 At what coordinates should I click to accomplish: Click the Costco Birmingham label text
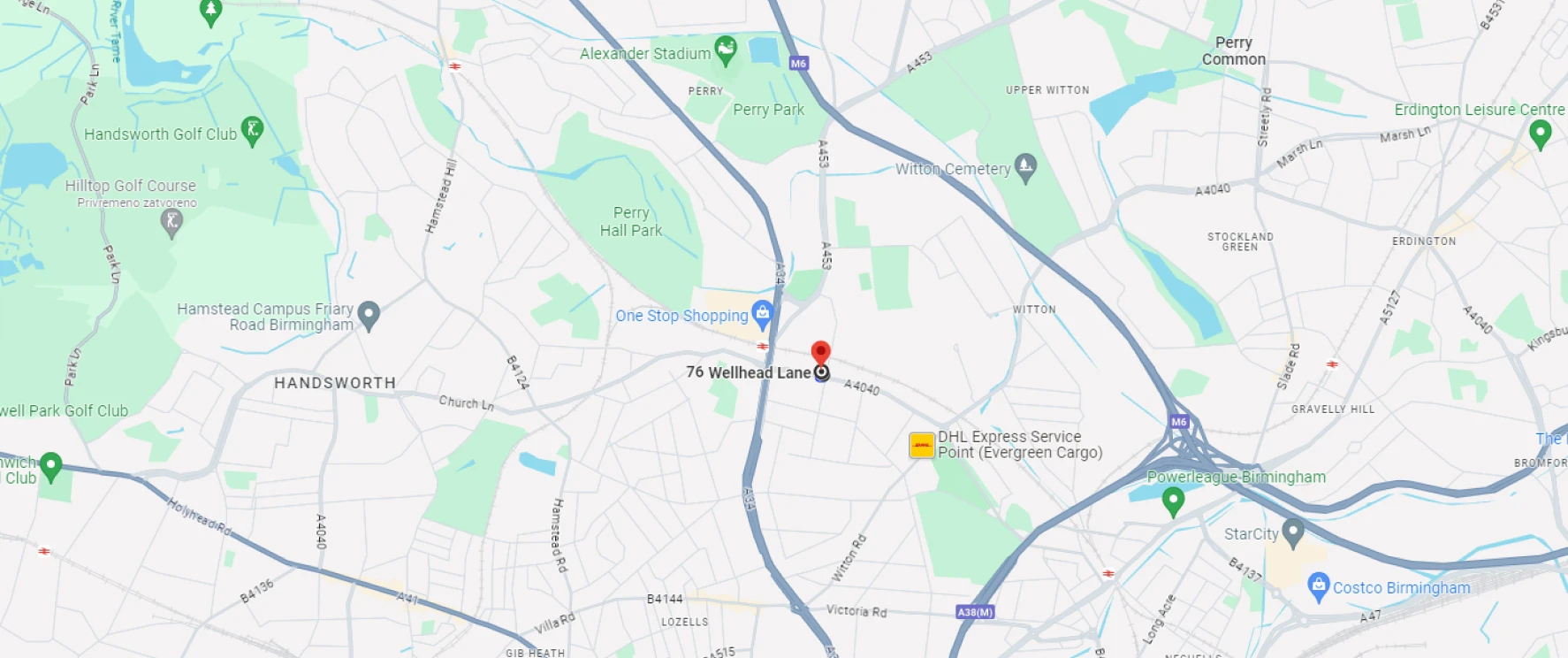pos(1401,587)
